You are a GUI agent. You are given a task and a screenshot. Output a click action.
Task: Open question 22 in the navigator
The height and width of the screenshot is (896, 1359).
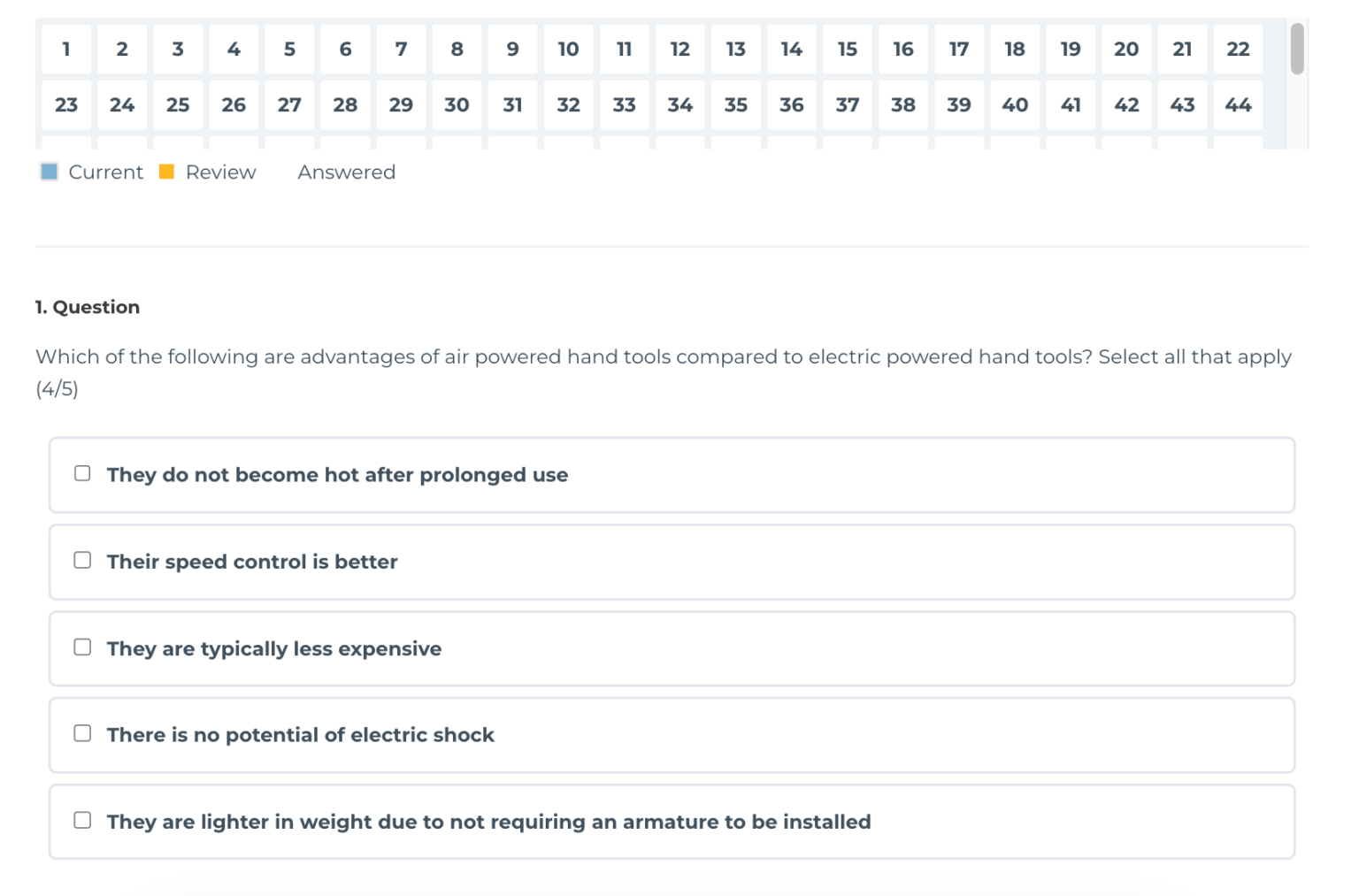[1238, 50]
